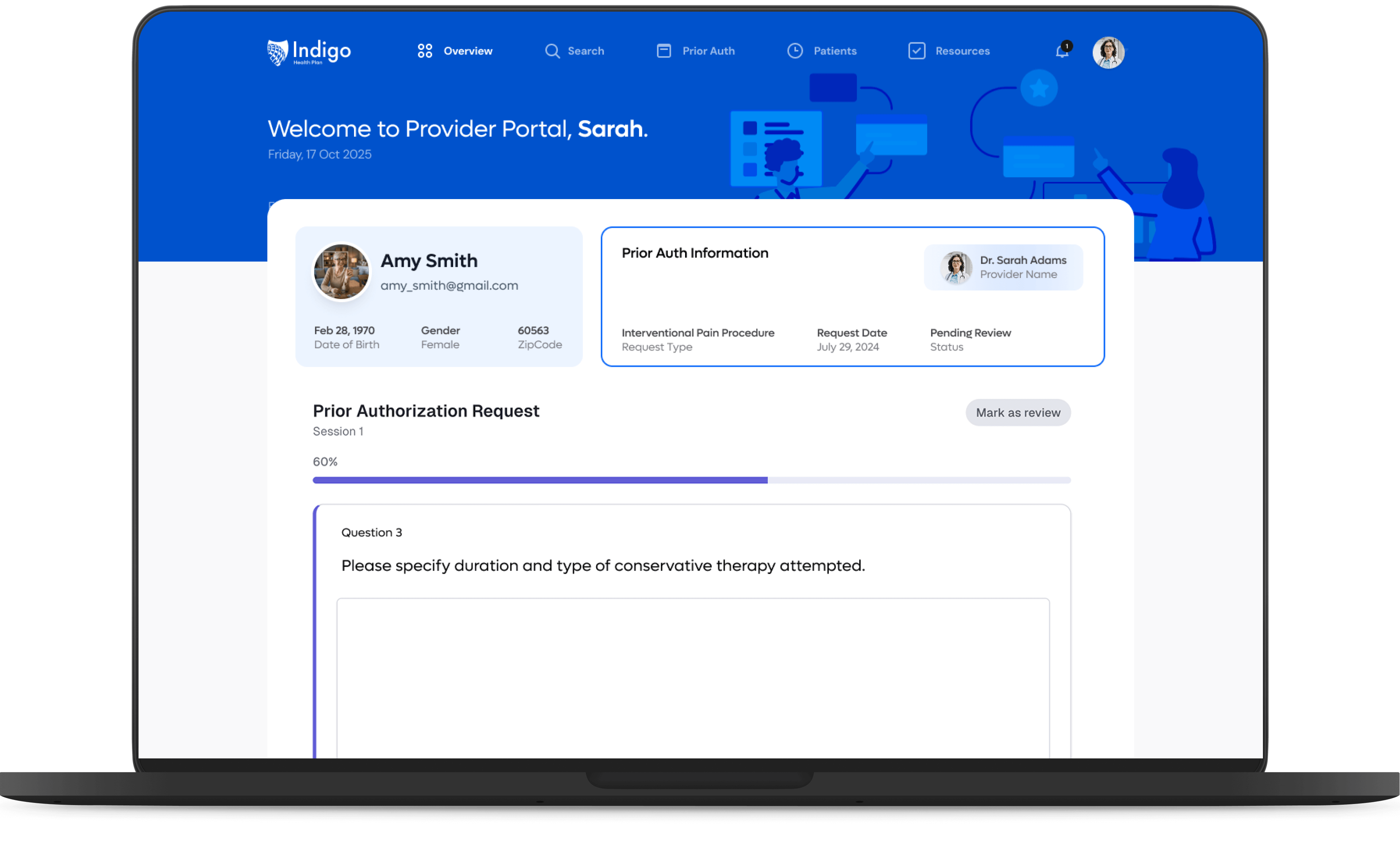
Task: Click the Prior Auth calendar icon
Action: 664,51
